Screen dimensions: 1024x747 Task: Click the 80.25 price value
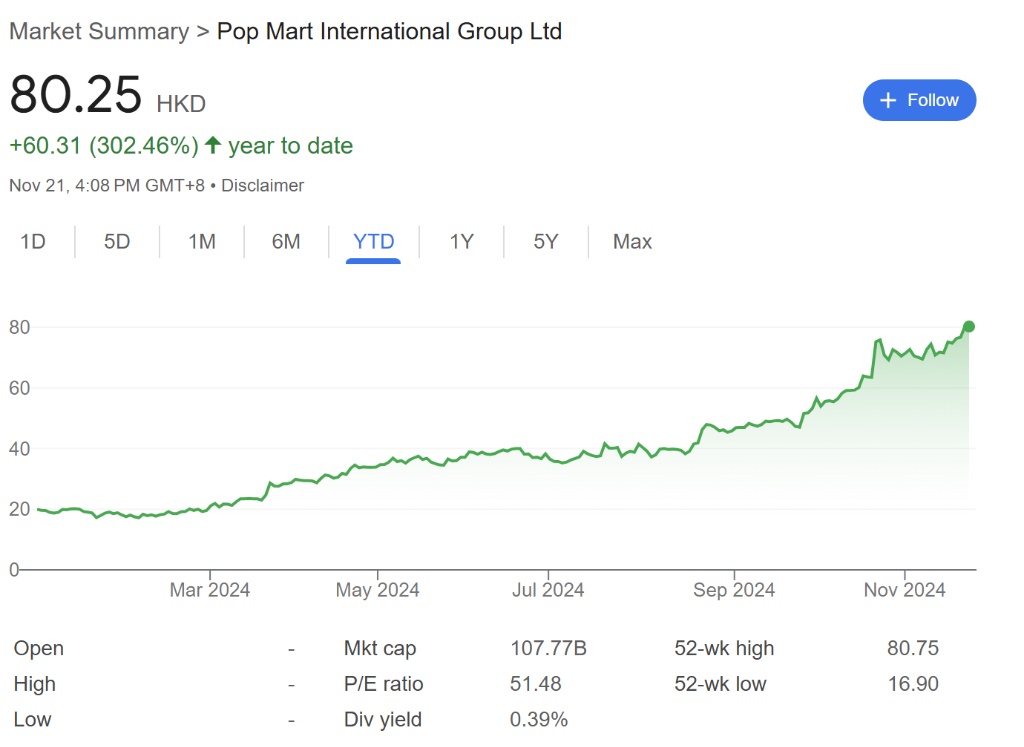point(76,97)
